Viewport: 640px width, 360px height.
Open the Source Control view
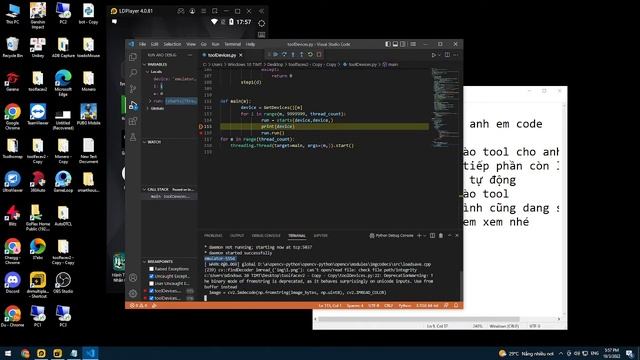[133, 89]
